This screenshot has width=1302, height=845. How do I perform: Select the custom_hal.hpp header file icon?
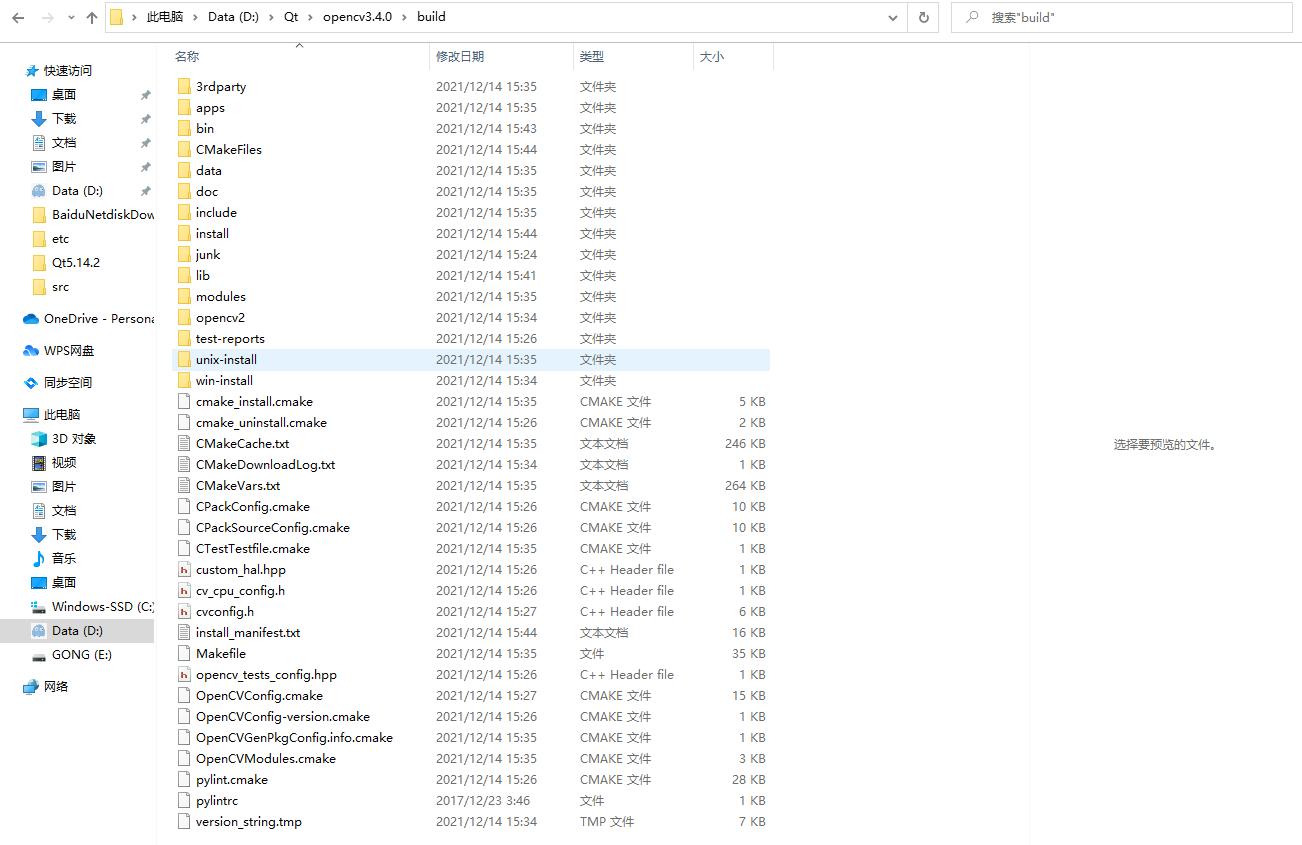184,570
